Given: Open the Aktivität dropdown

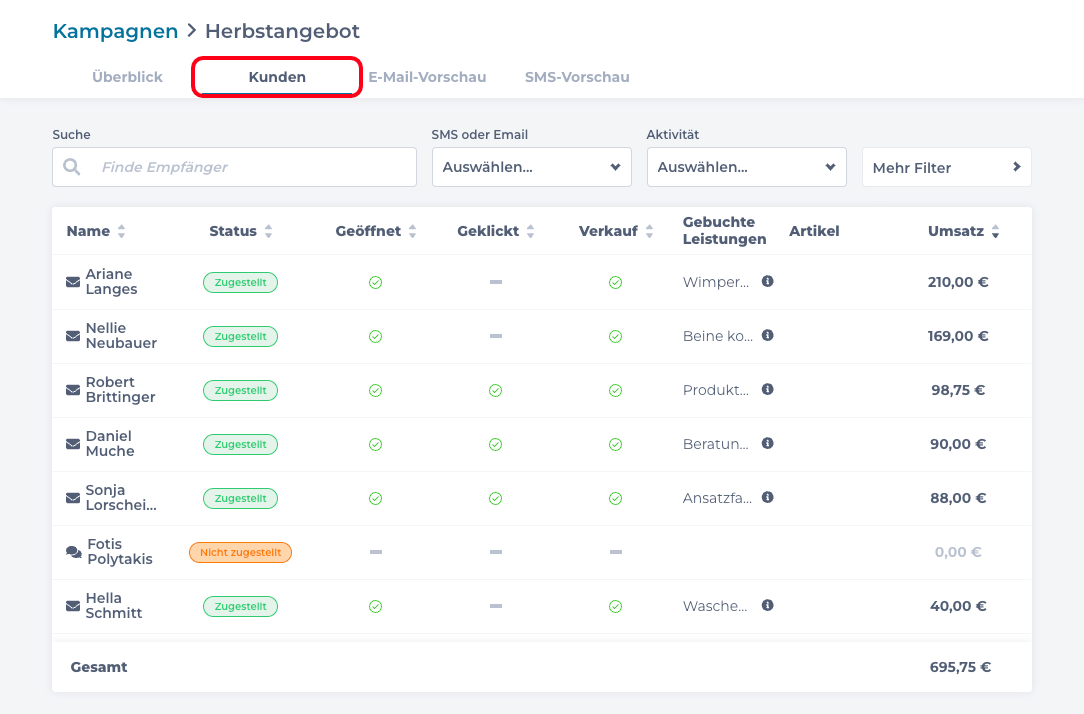Looking at the screenshot, I should tap(746, 167).
